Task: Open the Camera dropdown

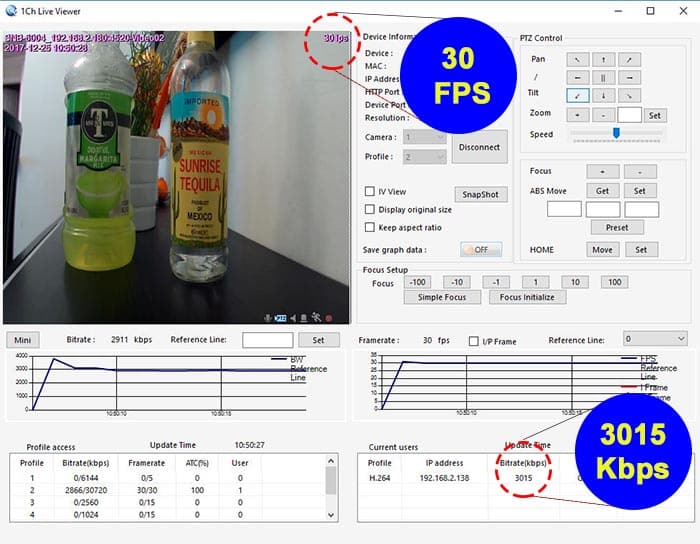Action: click(x=425, y=137)
